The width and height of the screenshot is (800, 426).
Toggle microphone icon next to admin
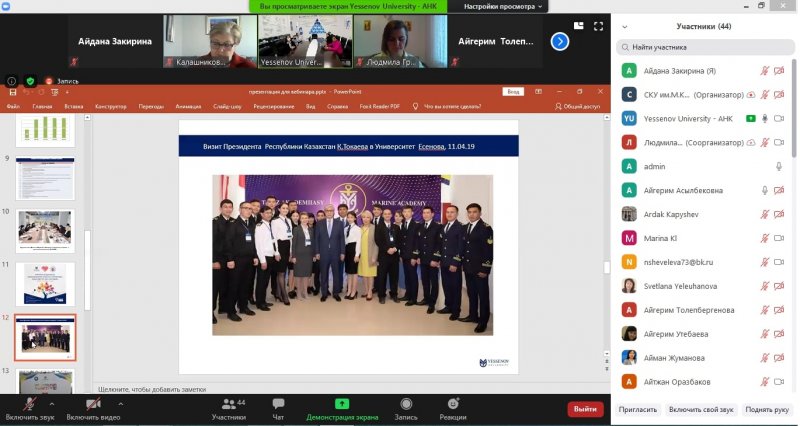point(778,167)
